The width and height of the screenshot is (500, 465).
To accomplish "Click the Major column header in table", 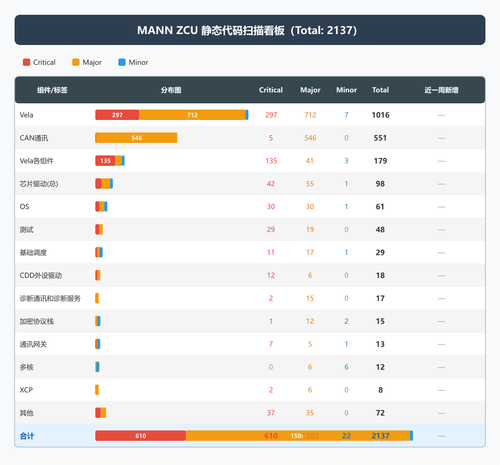I will tap(310, 90).
